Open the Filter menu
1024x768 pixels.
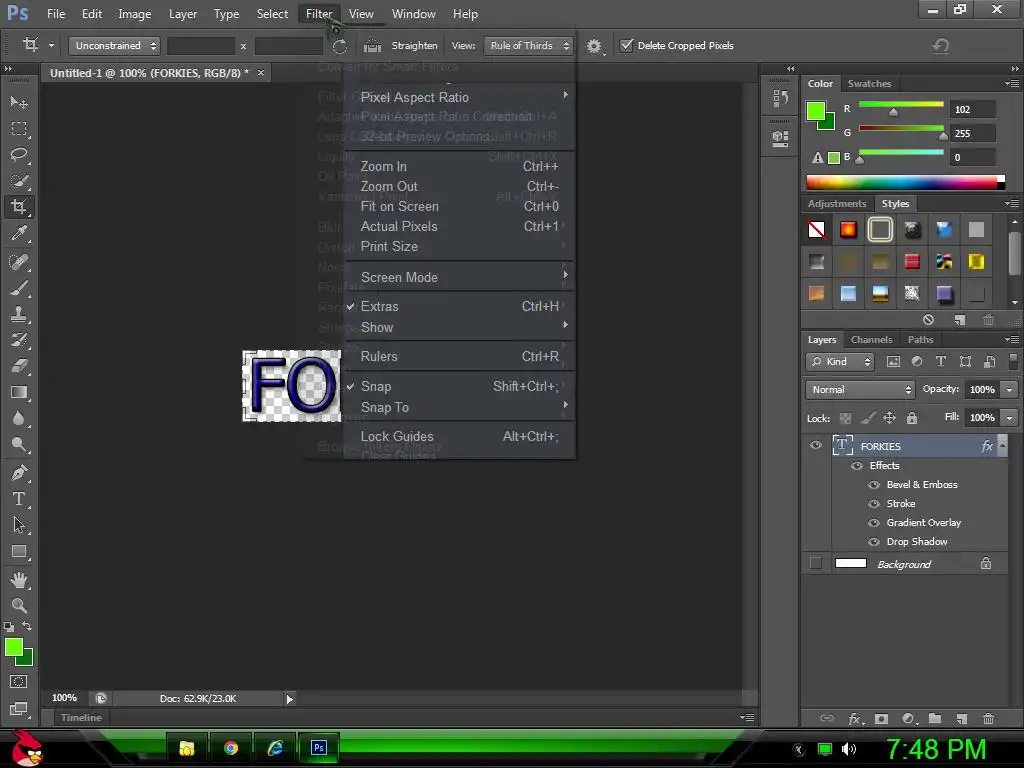coord(319,14)
